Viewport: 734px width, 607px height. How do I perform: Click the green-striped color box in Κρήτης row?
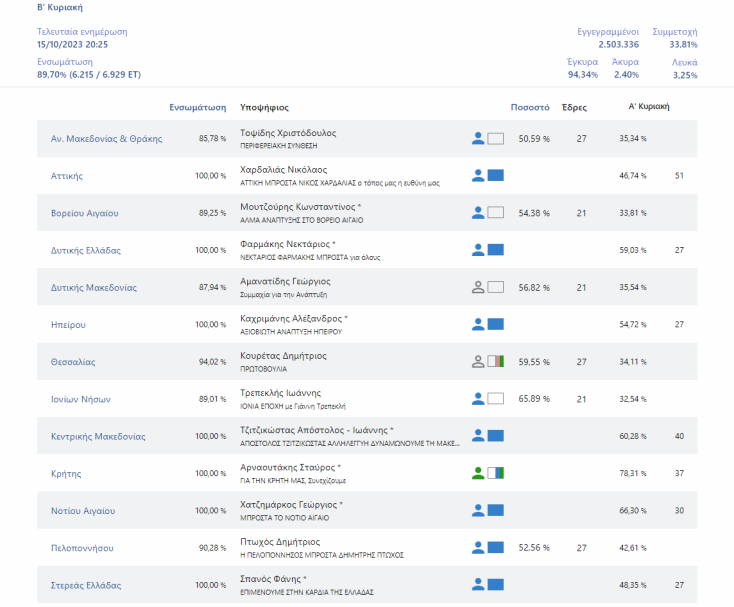pyautogui.click(x=495, y=473)
